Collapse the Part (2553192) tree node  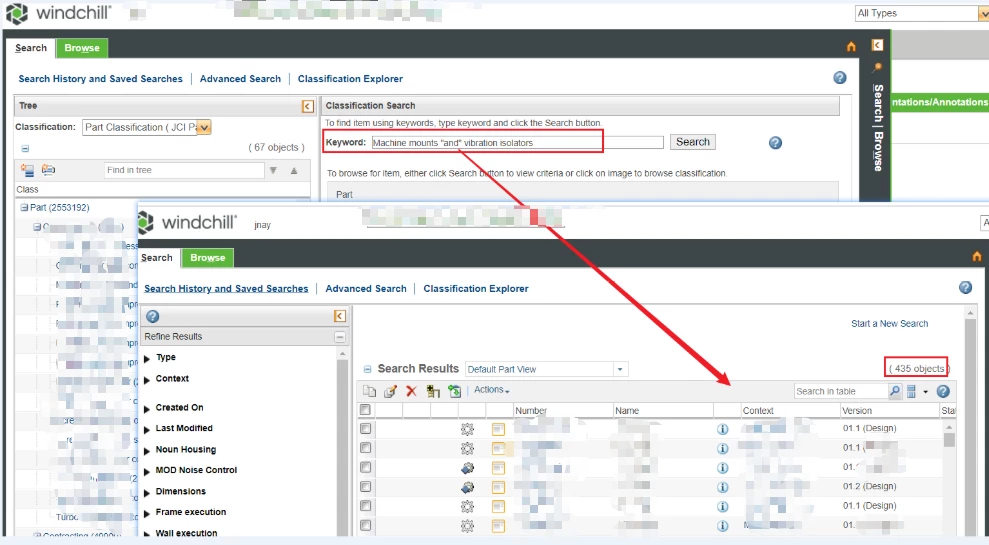(24, 207)
